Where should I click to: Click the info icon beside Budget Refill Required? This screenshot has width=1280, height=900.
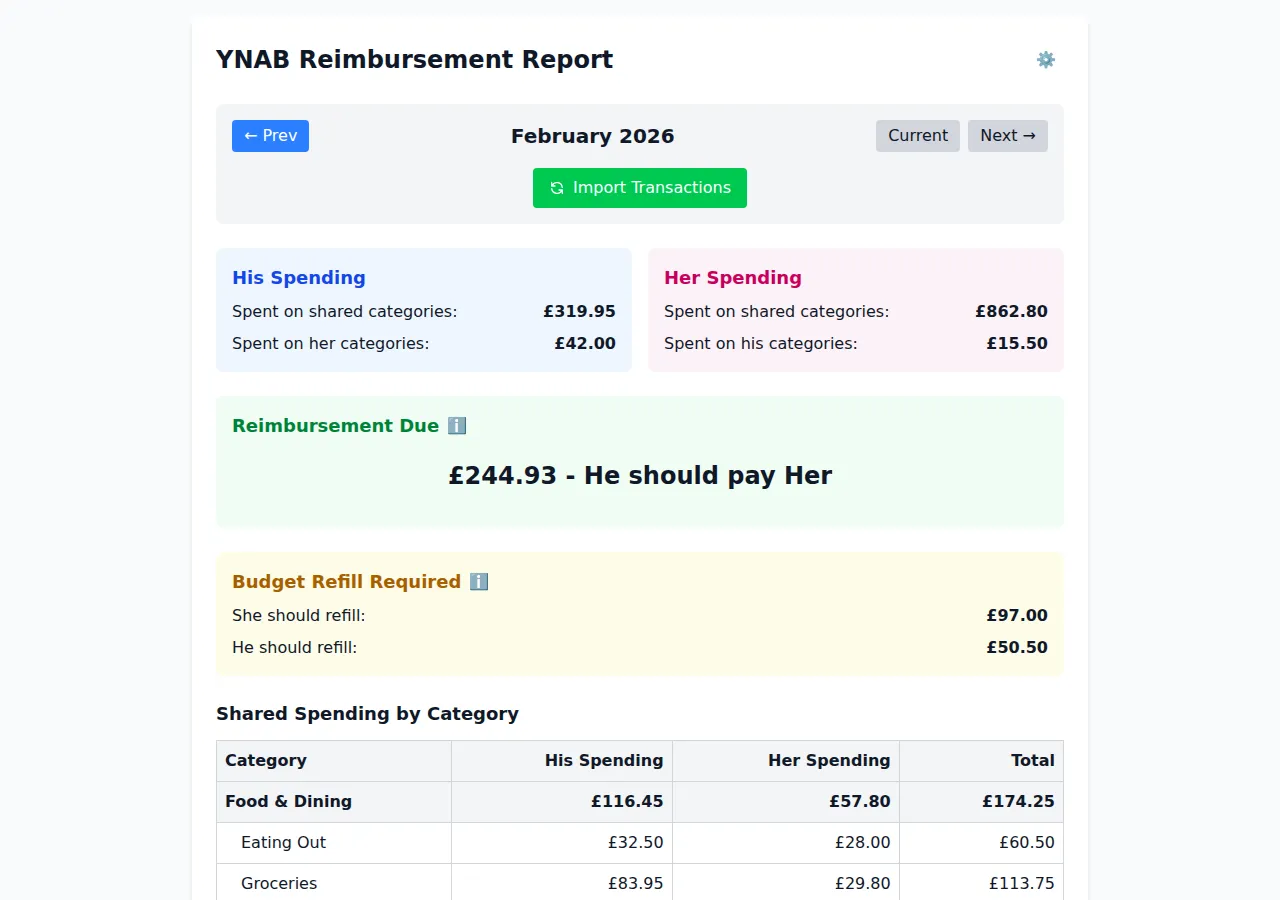pyautogui.click(x=478, y=581)
